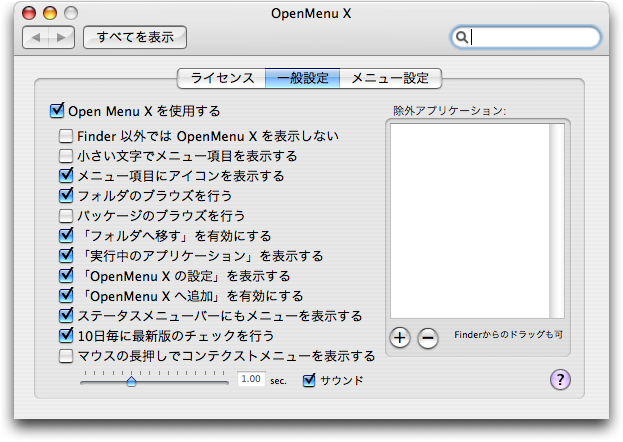Uncheck ステータスメニューバーにもメニューを表示する

66,315
